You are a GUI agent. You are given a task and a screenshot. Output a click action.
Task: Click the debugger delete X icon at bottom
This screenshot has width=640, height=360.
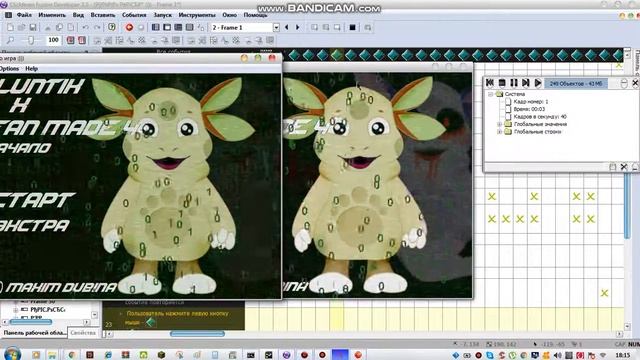[624, 167]
